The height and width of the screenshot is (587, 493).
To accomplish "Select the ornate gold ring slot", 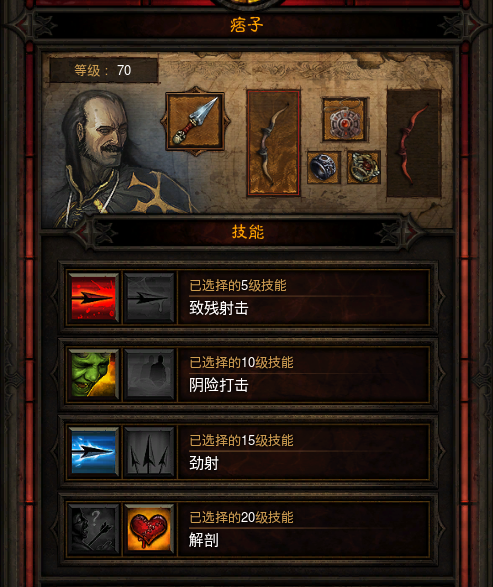I will pos(364,167).
